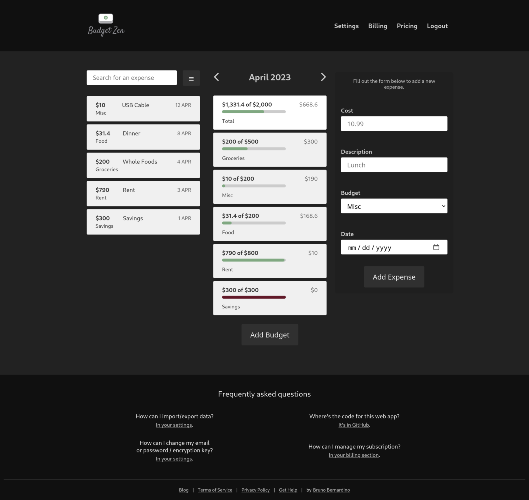Open the filter menu icon next to search
The height and width of the screenshot is (500, 529).
click(x=191, y=78)
